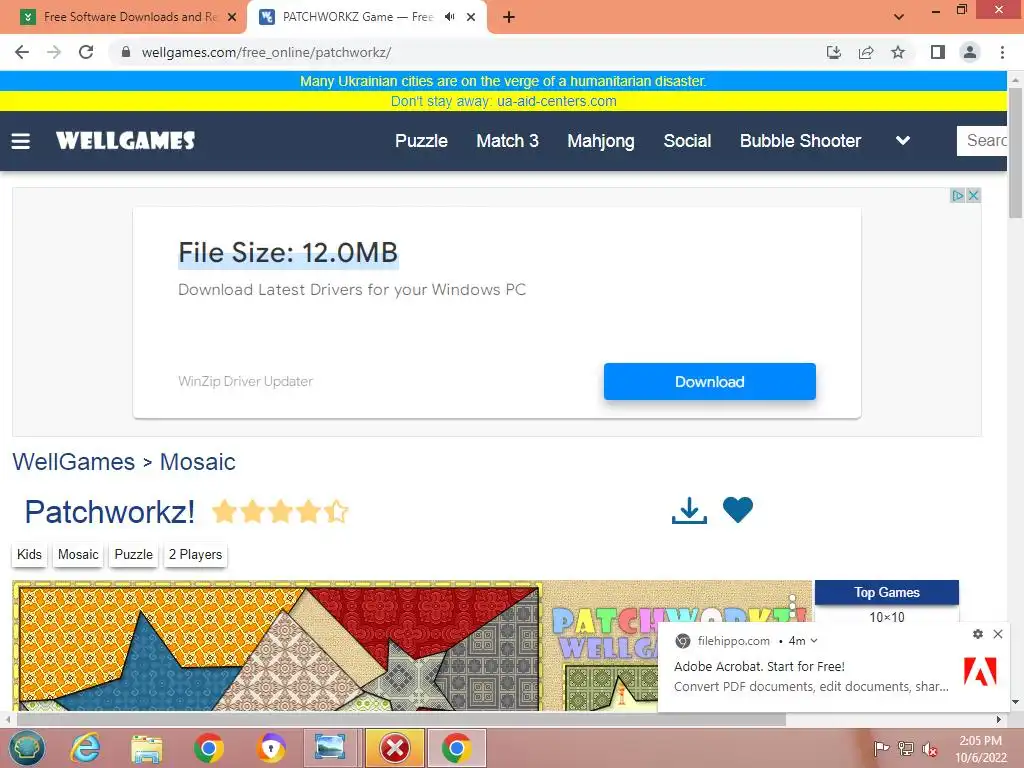Image resolution: width=1024 pixels, height=768 pixels.
Task: Click the vertical page scrollbar
Action: [x=1015, y=154]
